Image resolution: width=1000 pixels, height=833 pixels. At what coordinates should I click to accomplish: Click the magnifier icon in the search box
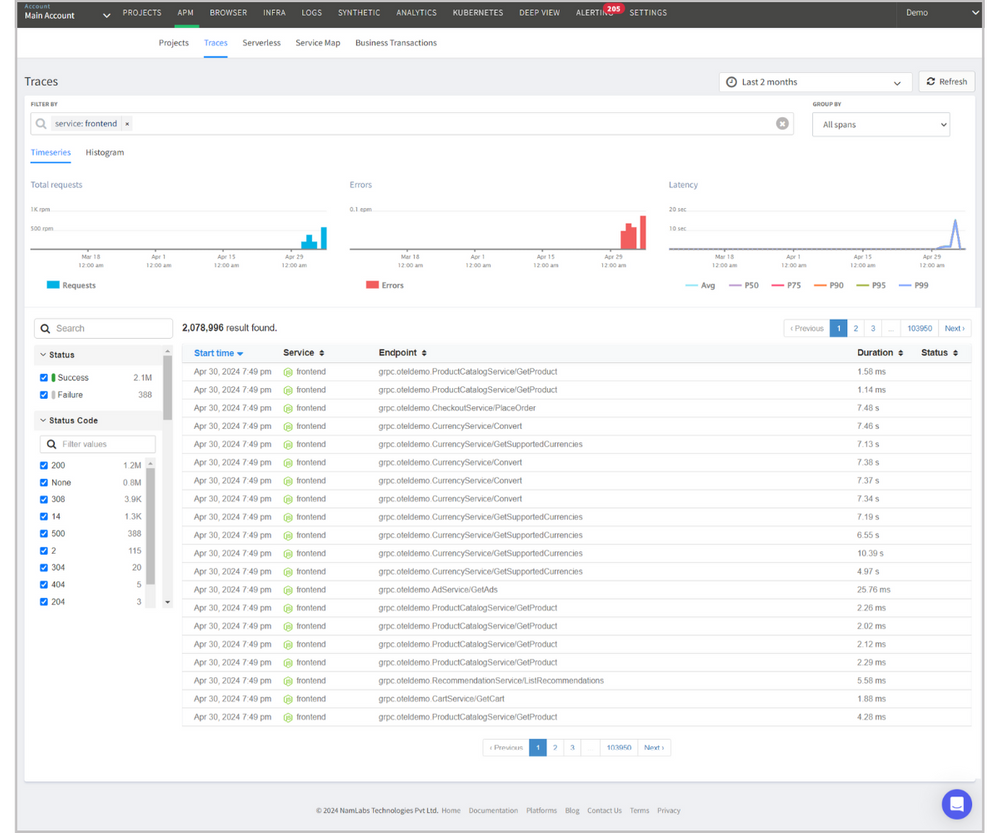(45, 327)
